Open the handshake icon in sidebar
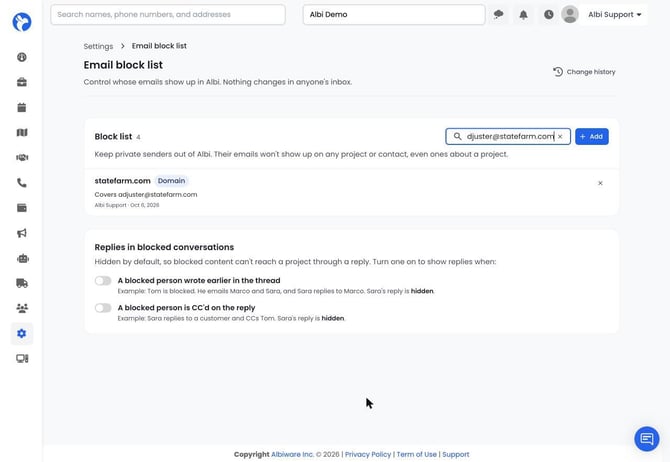The image size is (670, 462). (x=22, y=158)
